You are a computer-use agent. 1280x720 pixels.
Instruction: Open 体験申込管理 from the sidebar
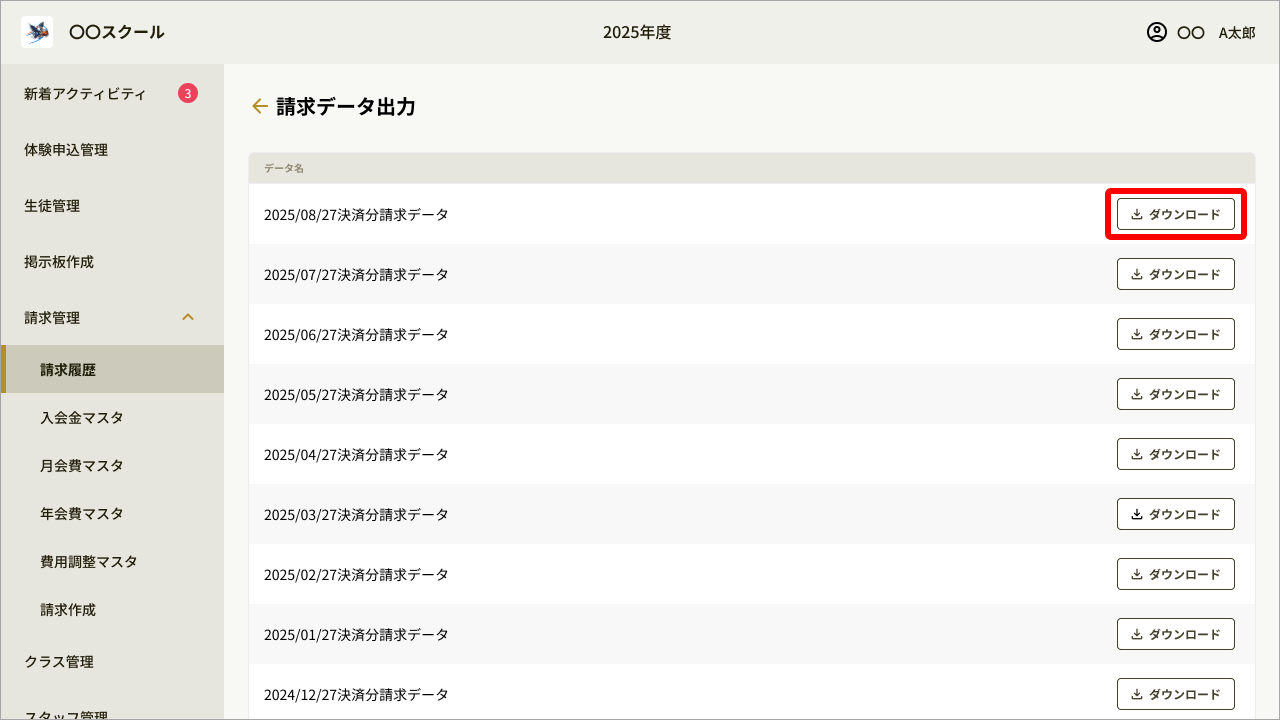pos(64,149)
